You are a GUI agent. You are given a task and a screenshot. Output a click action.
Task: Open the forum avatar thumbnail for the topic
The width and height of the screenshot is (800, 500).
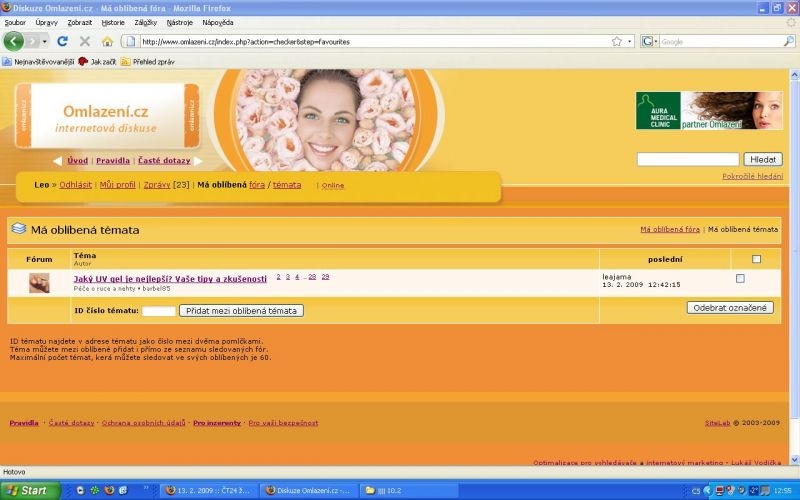39,283
